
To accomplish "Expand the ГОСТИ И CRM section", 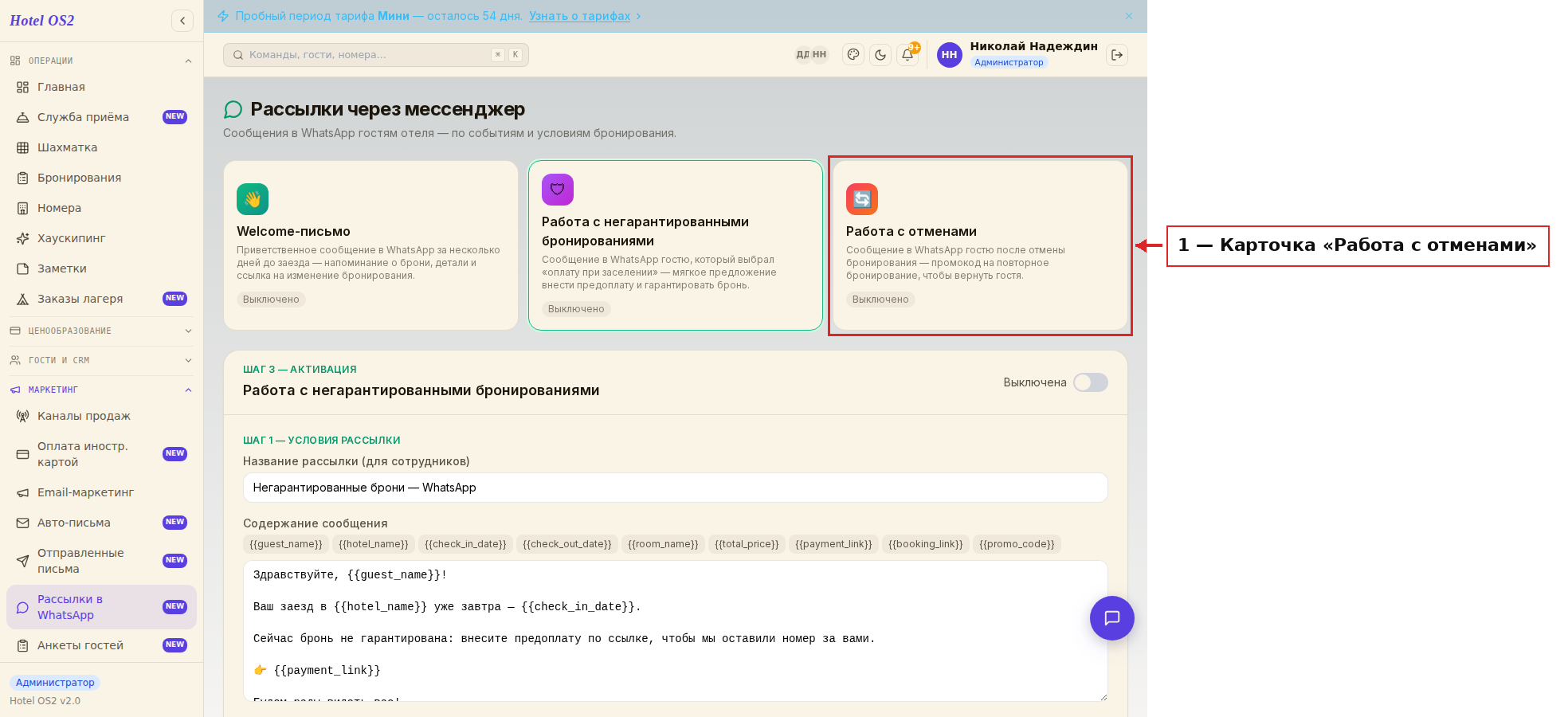I will (x=101, y=360).
